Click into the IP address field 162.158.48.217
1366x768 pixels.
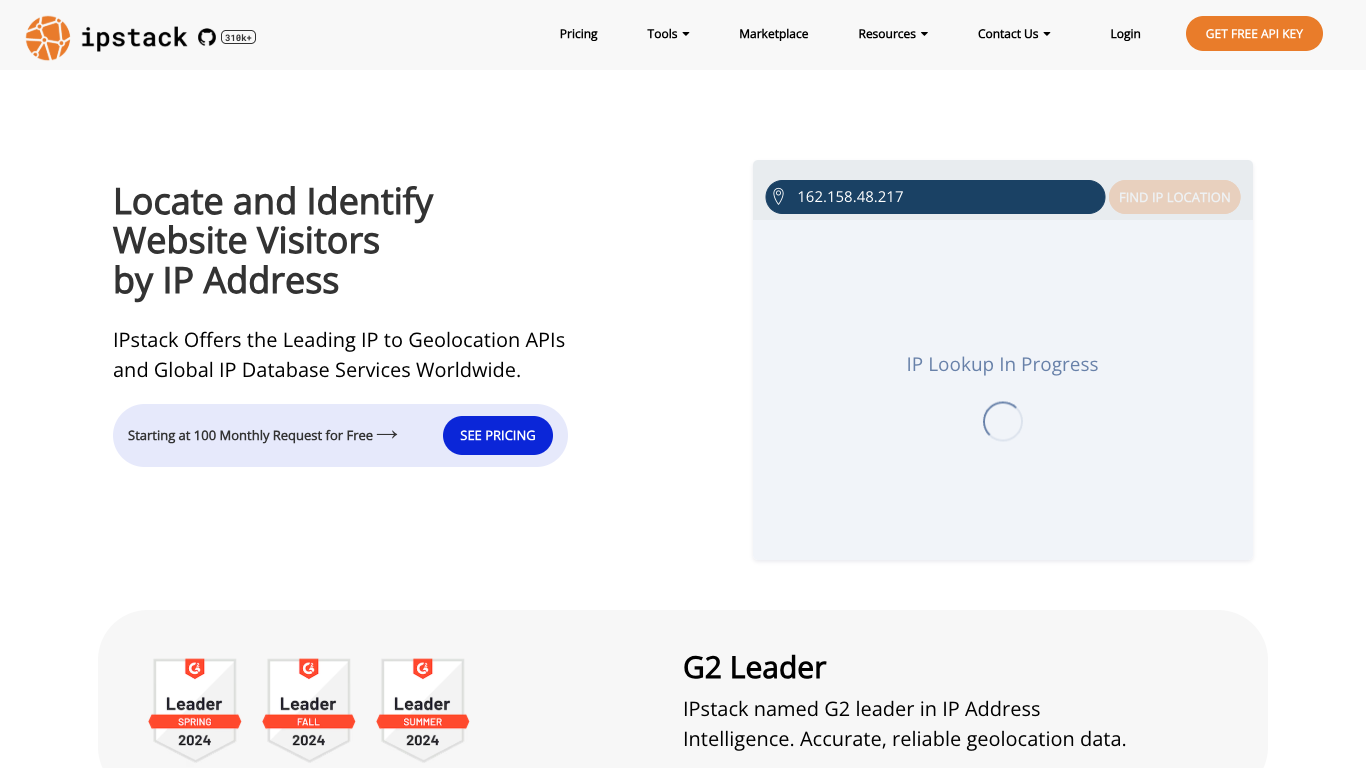point(935,197)
